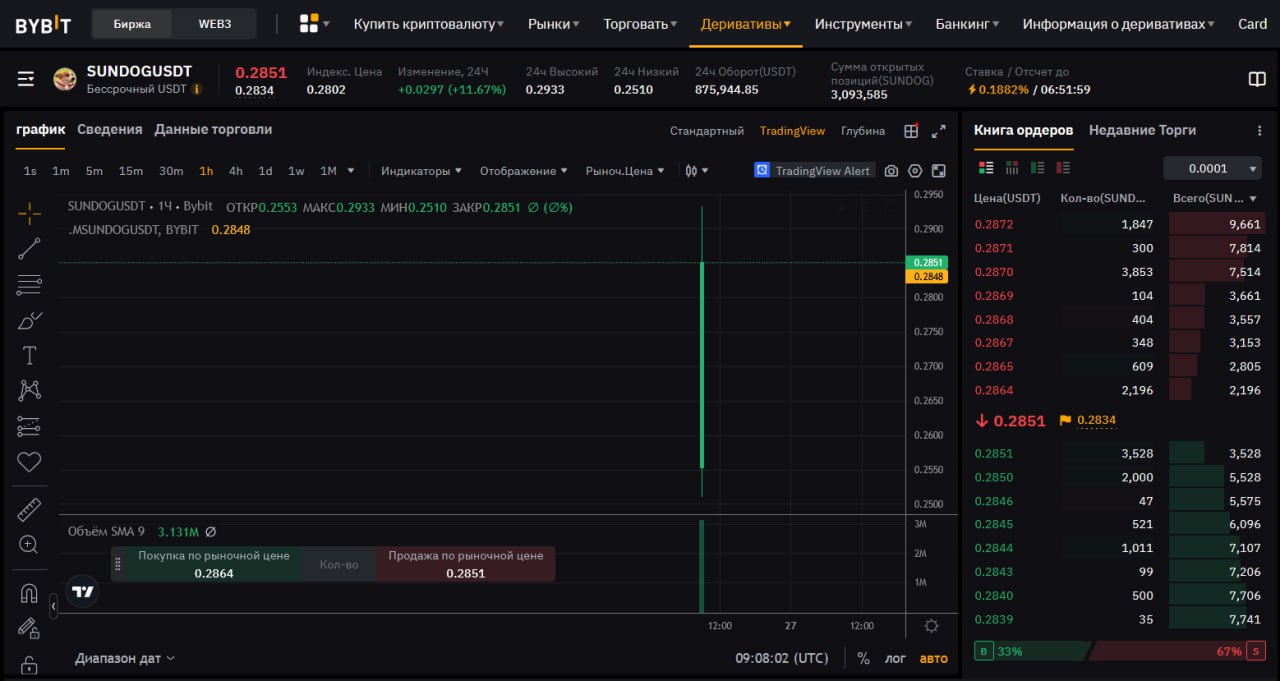Toggle the magnet snap mode
This screenshot has width=1280, height=681.
pos(29,593)
